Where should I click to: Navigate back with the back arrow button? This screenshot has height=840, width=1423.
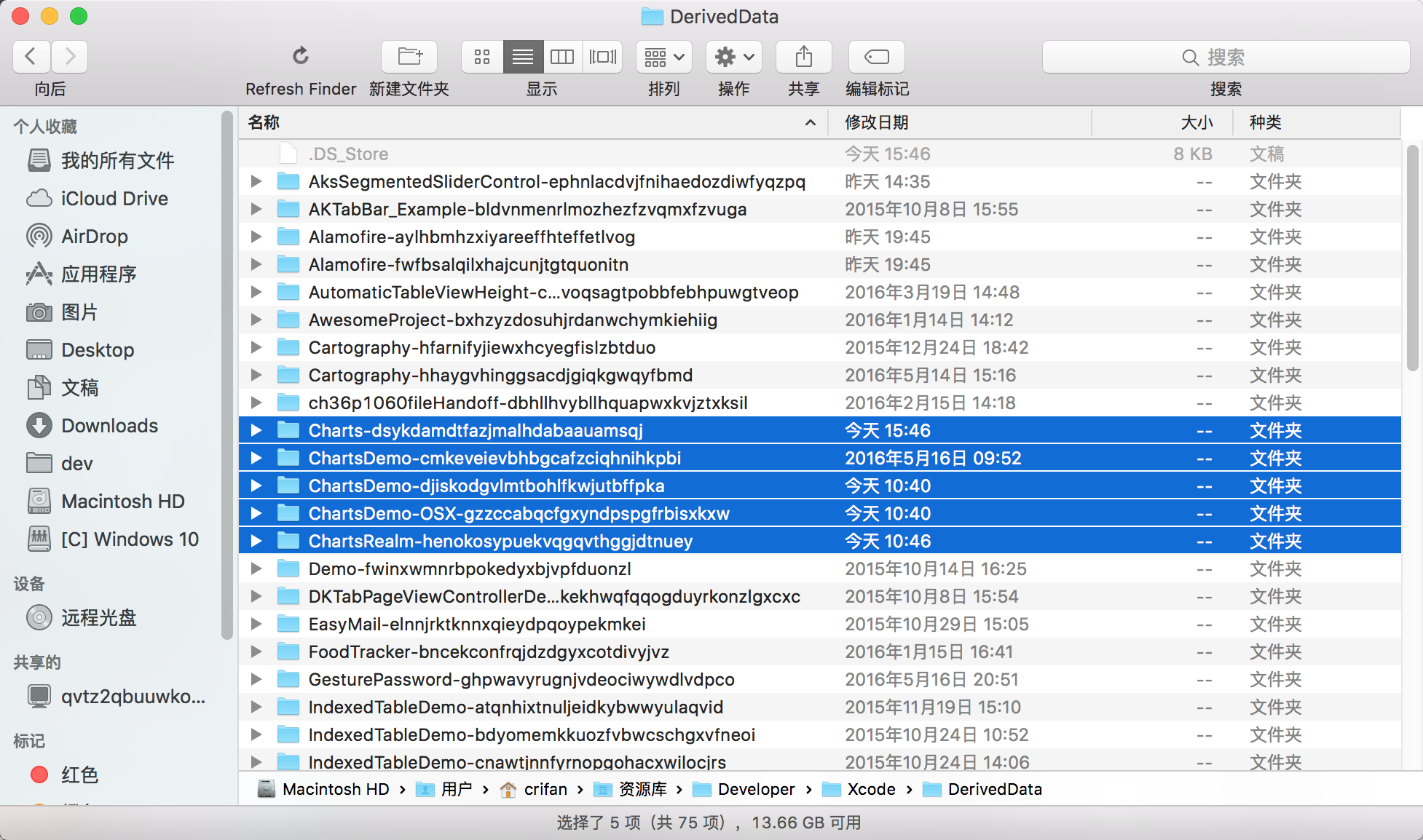tap(31, 56)
